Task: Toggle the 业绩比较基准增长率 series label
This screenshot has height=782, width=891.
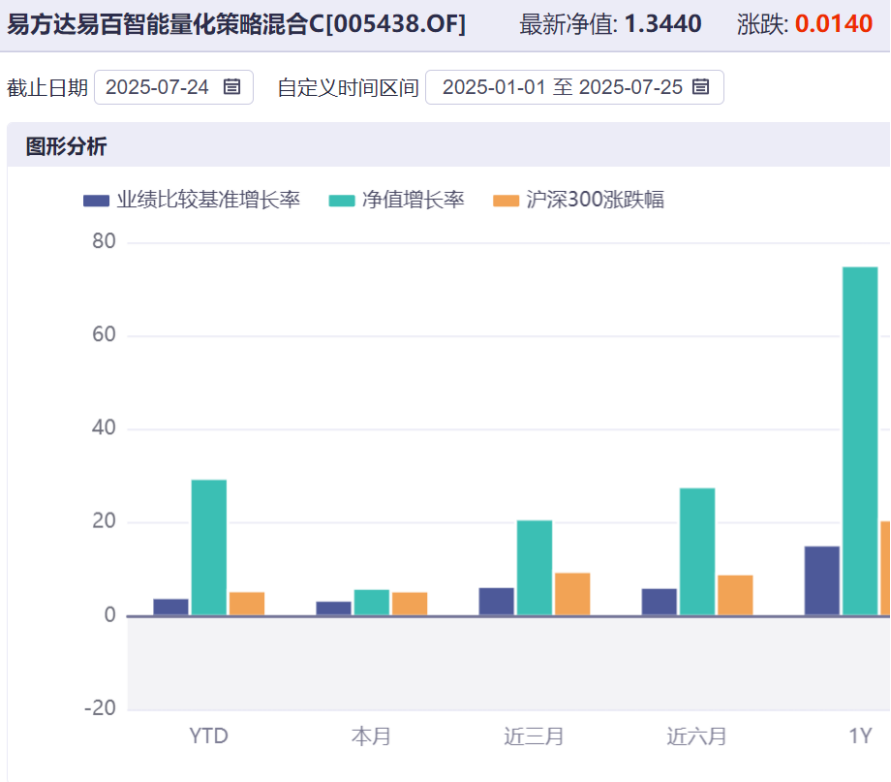Action: coord(208,200)
